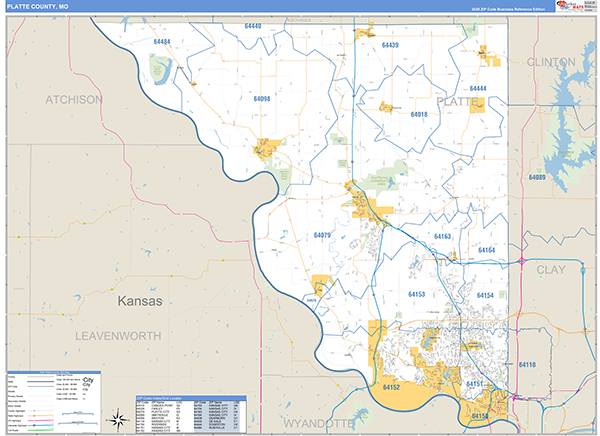The height and width of the screenshot is (436, 600).
Task: Click the Kansas state label
Action: 139,300
